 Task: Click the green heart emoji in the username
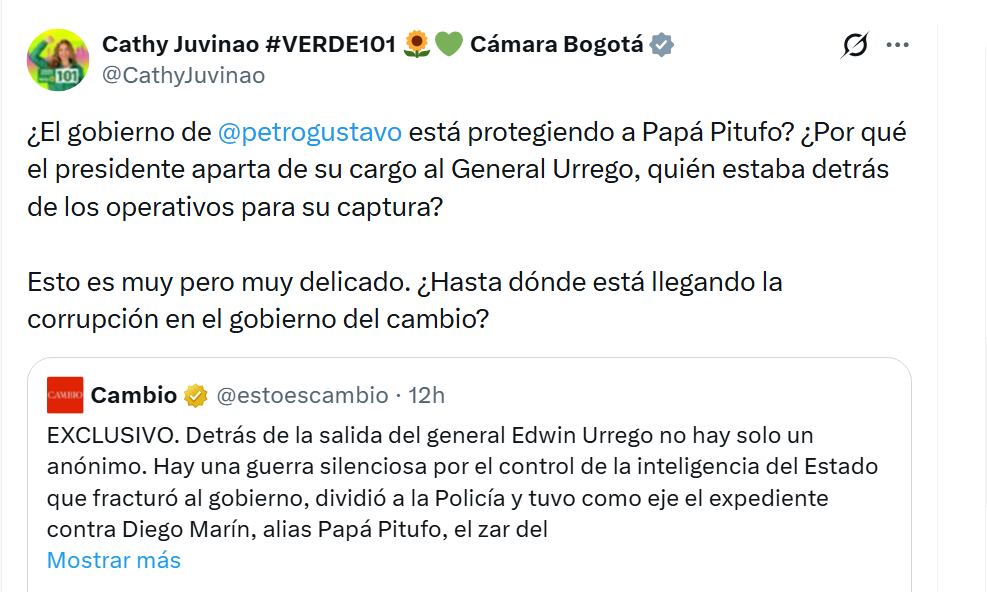(x=450, y=44)
